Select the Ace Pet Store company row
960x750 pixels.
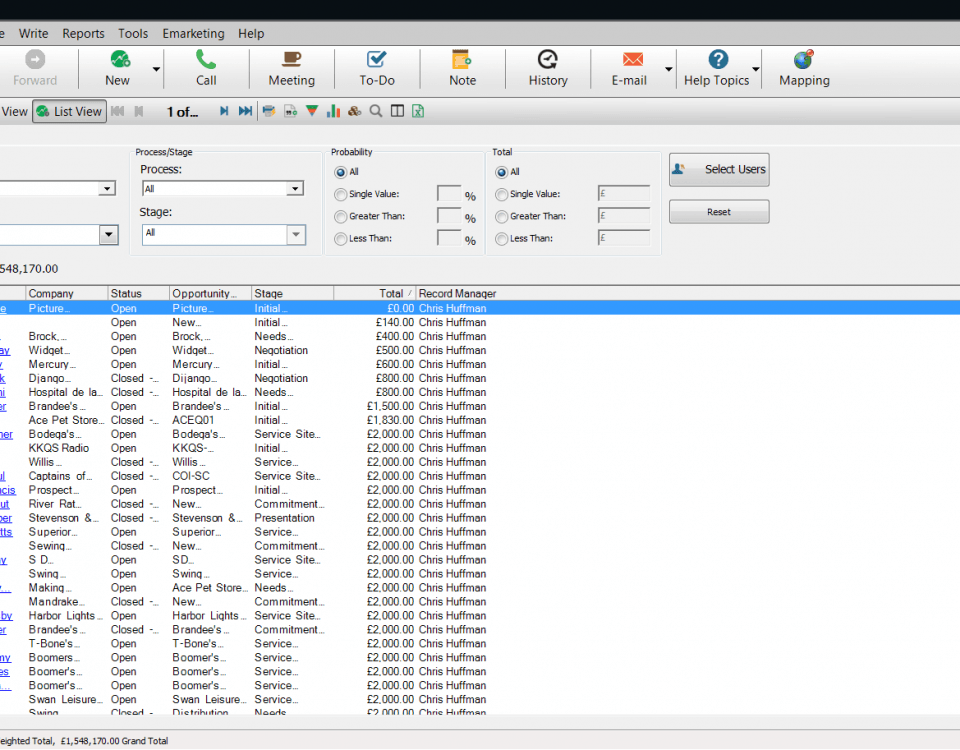[480, 420]
